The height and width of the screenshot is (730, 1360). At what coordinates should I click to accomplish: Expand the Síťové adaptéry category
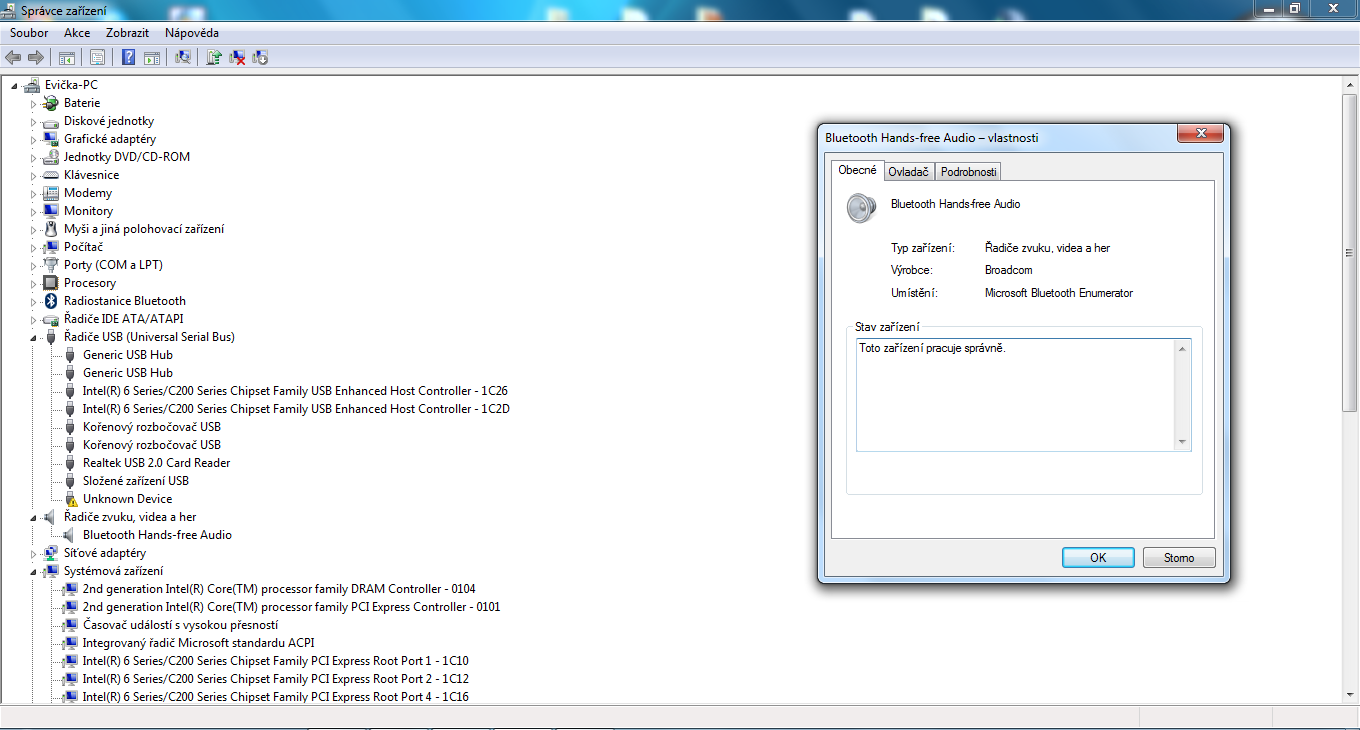[33, 553]
